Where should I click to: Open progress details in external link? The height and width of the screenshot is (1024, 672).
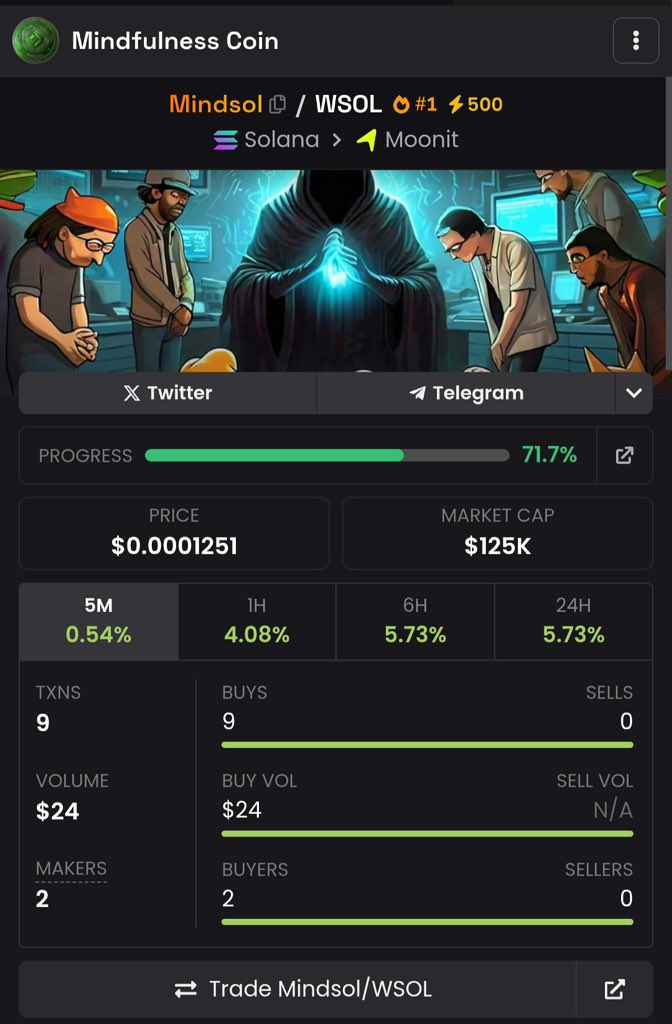[624, 455]
